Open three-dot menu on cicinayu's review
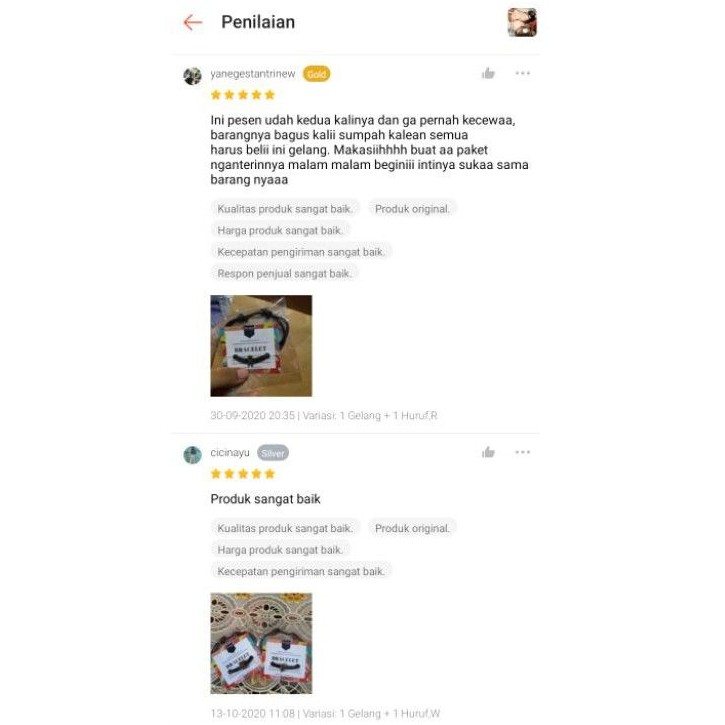 (x=522, y=452)
